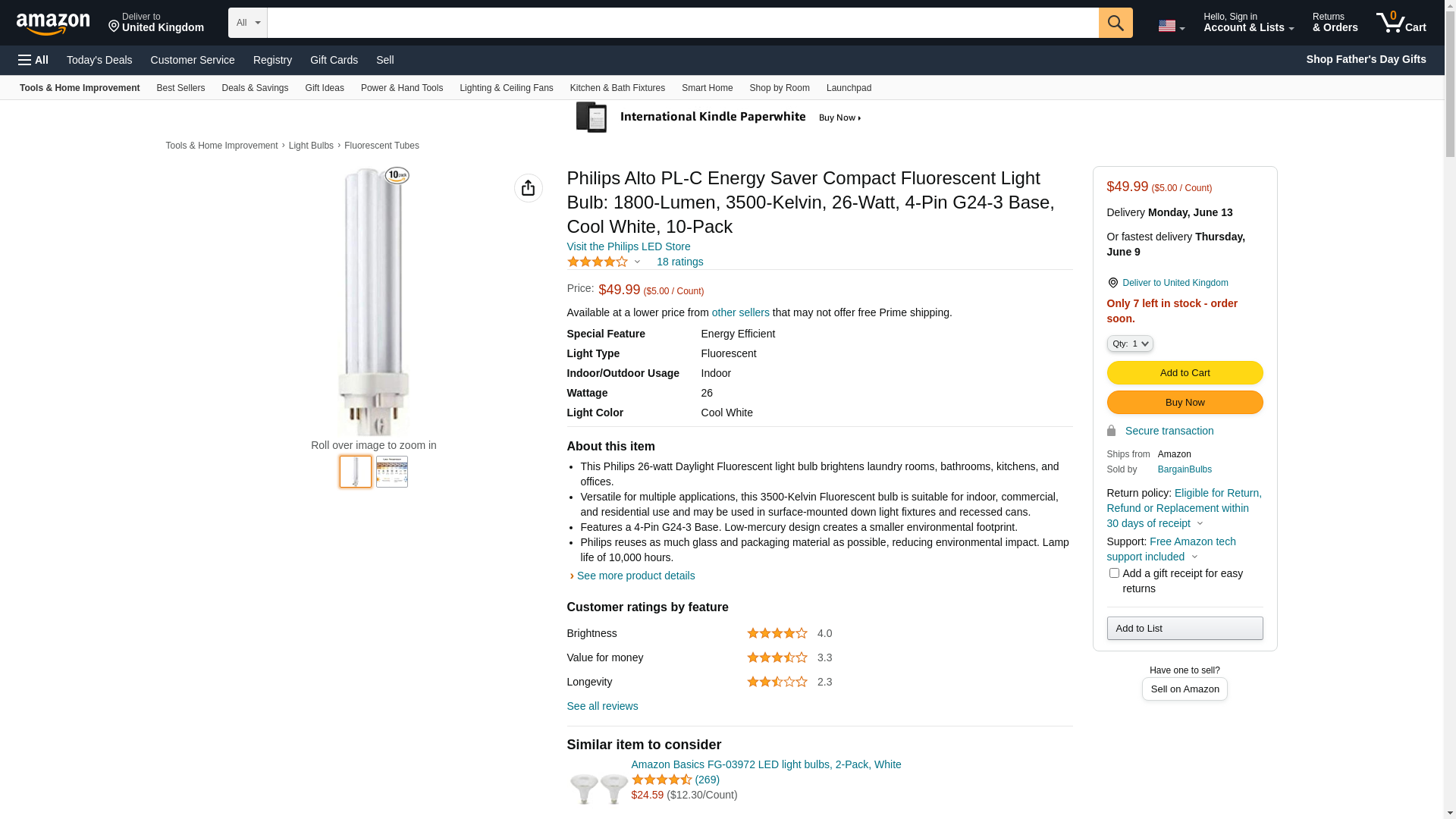Click the search magnifier button
This screenshot has width=1456, height=819.
(x=1115, y=23)
